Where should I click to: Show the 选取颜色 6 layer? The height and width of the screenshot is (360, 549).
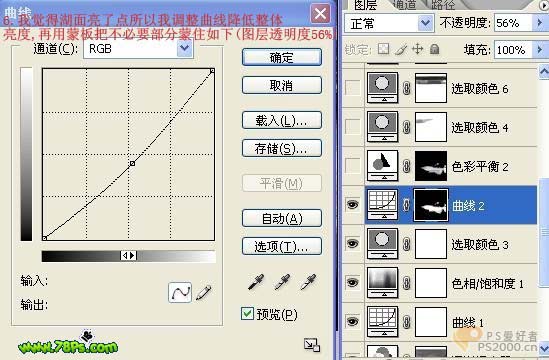point(353,88)
